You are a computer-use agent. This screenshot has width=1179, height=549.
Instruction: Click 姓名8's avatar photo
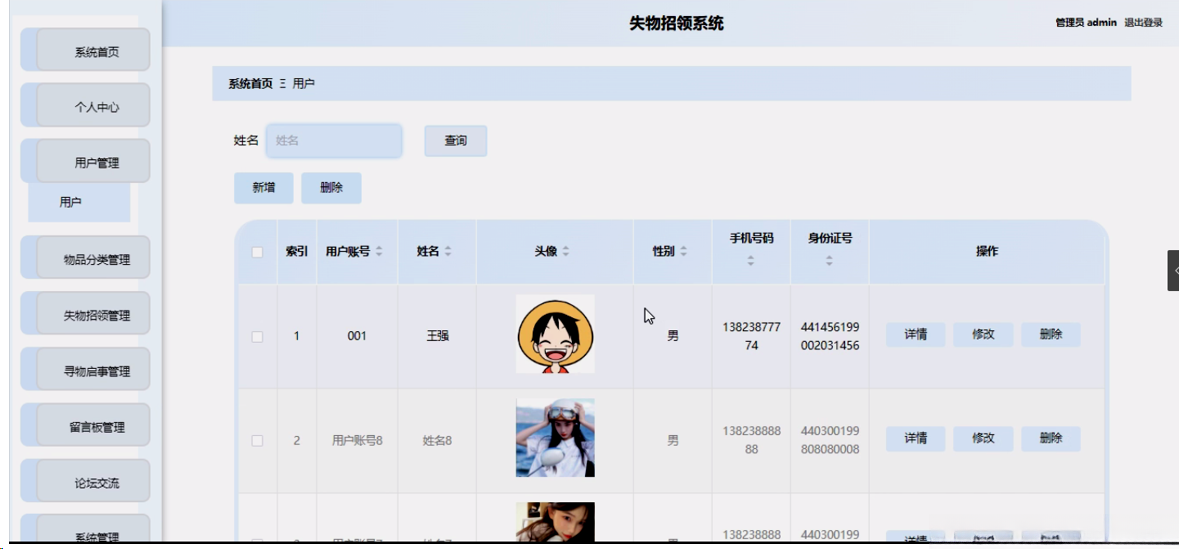(555, 438)
